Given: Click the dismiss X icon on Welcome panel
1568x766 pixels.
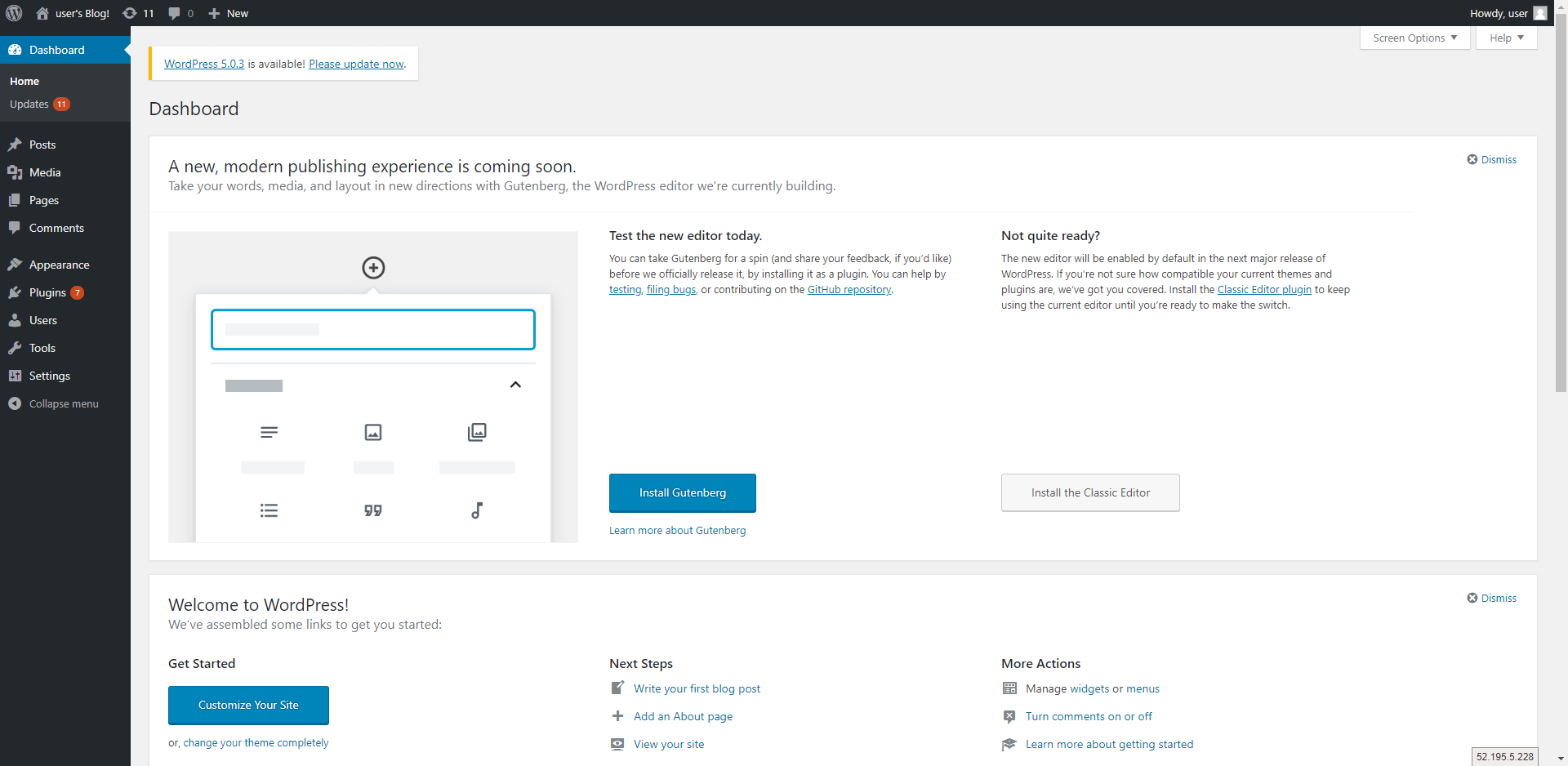Looking at the screenshot, I should tap(1472, 598).
